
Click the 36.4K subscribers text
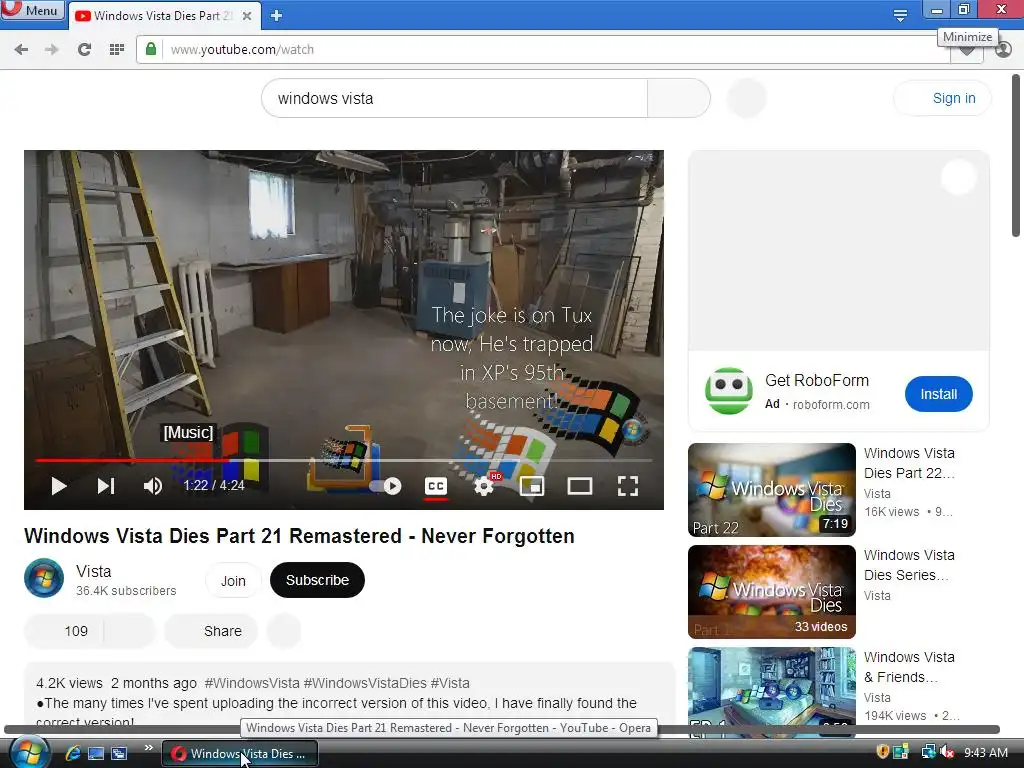pyautogui.click(x=126, y=591)
